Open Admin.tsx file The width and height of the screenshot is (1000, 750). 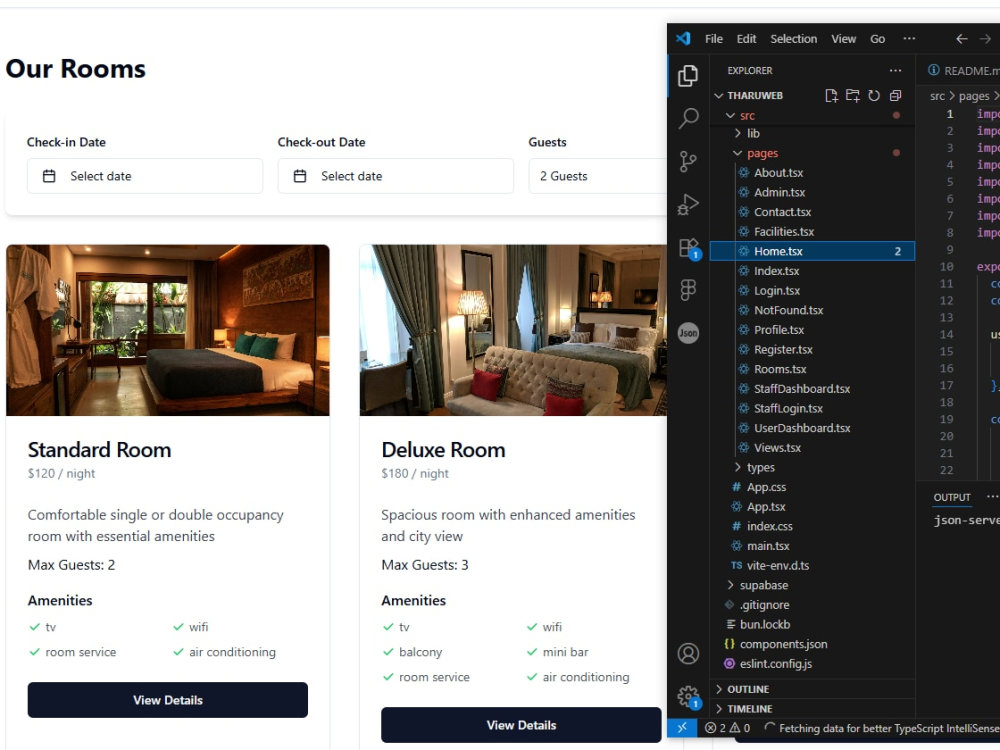(779, 193)
